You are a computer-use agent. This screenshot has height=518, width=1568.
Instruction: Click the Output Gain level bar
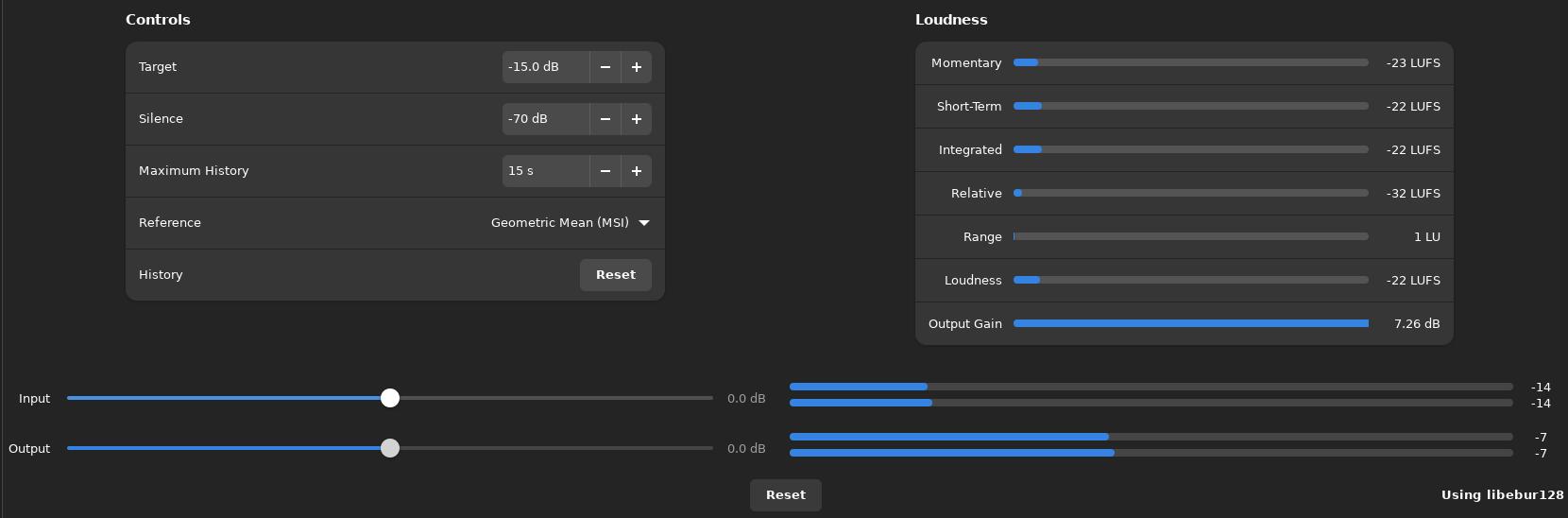tap(1190, 323)
